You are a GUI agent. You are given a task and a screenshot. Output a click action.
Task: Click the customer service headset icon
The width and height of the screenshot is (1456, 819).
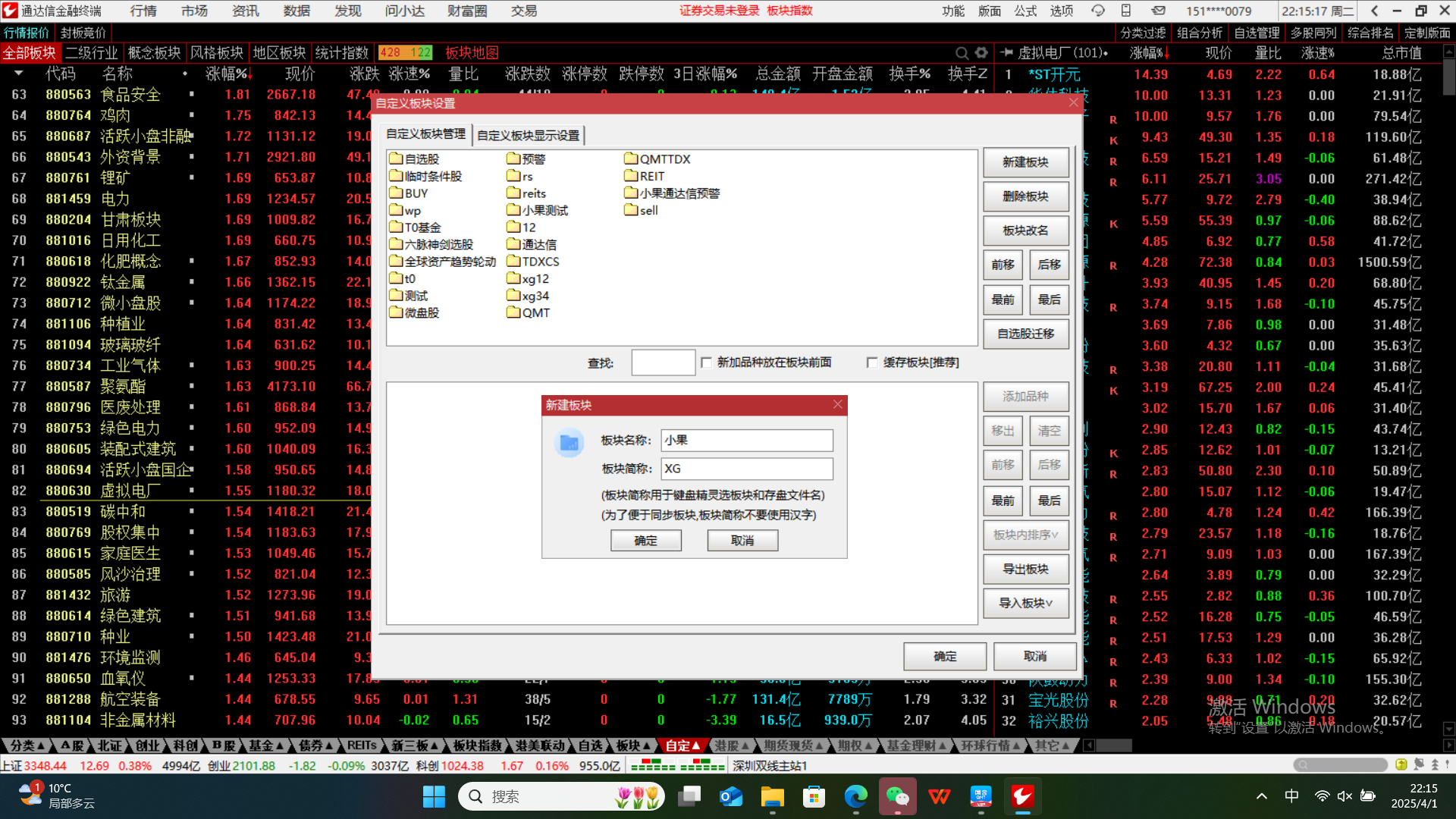click(1097, 11)
